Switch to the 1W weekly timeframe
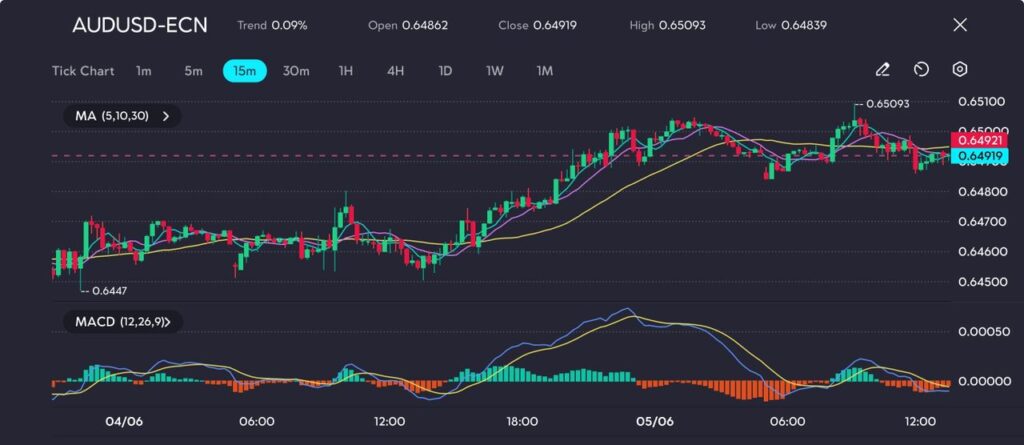The width and height of the screenshot is (1024, 445). pyautogui.click(x=495, y=71)
